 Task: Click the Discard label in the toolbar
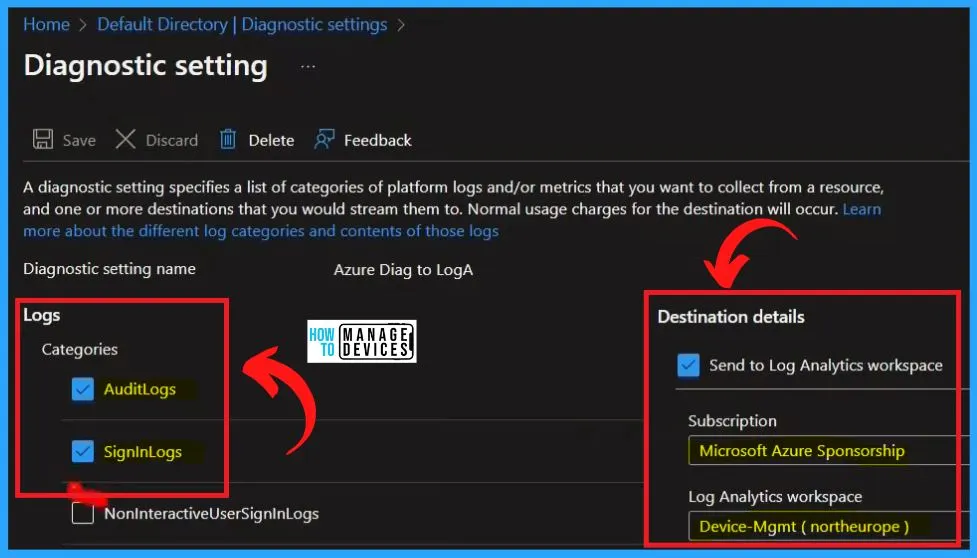coord(172,140)
